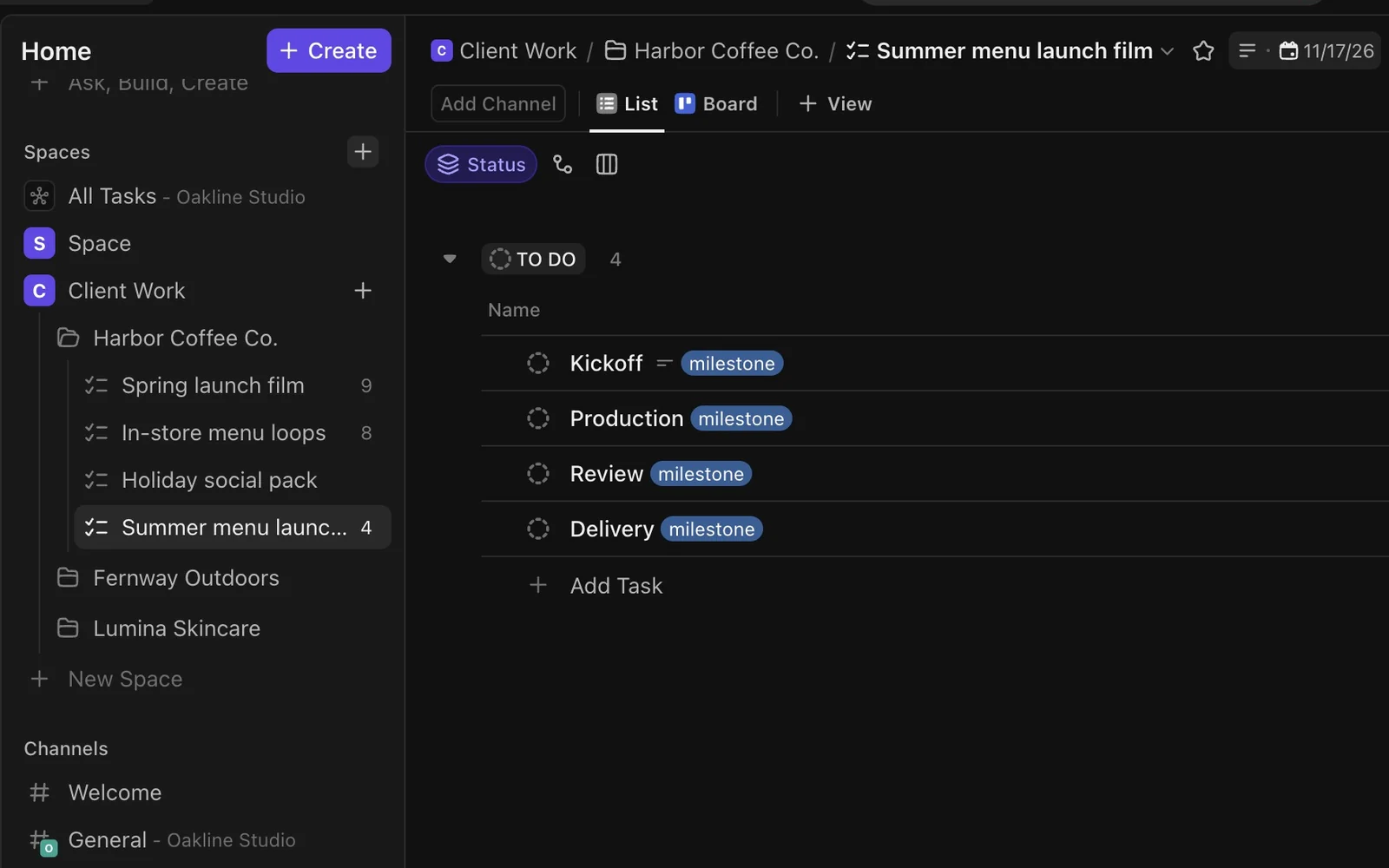
Task: Toggle status circle for Review task
Action: pyautogui.click(x=538, y=473)
